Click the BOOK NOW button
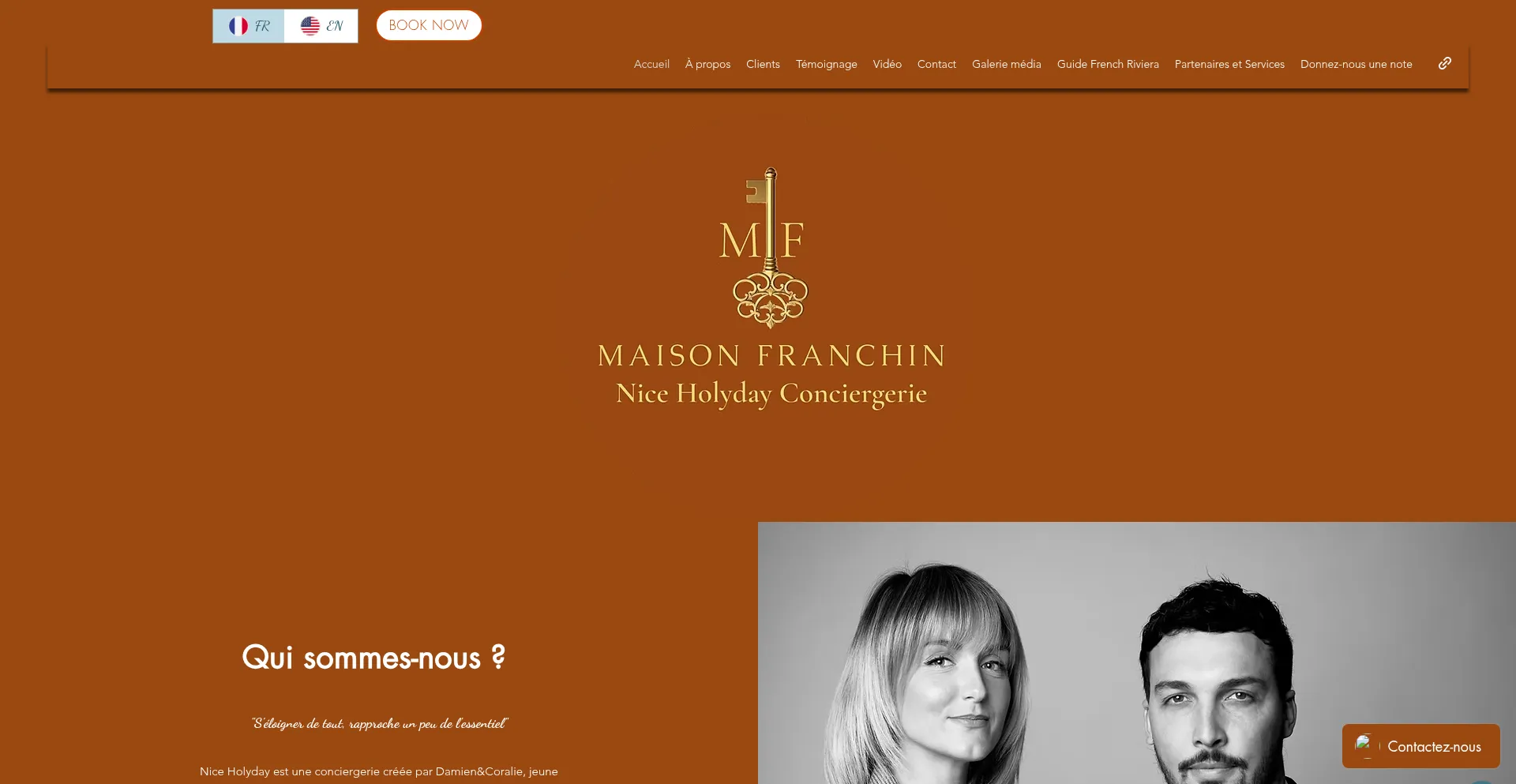 click(x=429, y=25)
